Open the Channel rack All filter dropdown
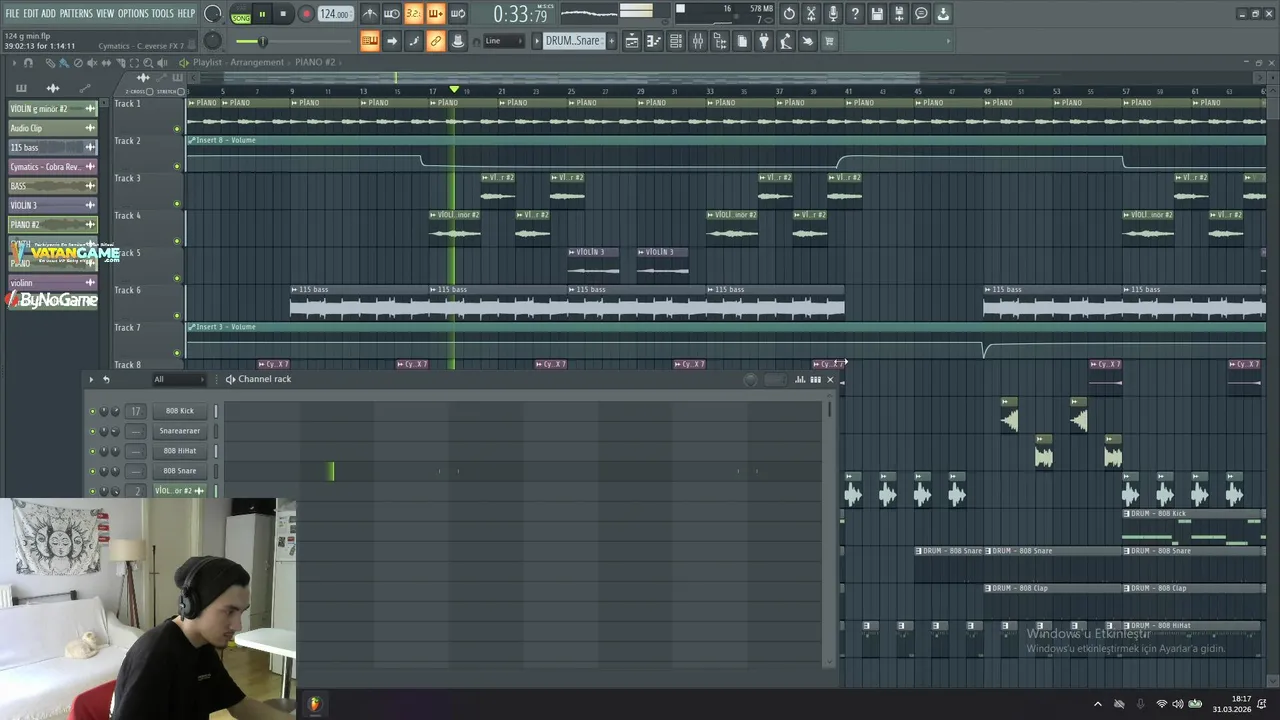 [178, 379]
